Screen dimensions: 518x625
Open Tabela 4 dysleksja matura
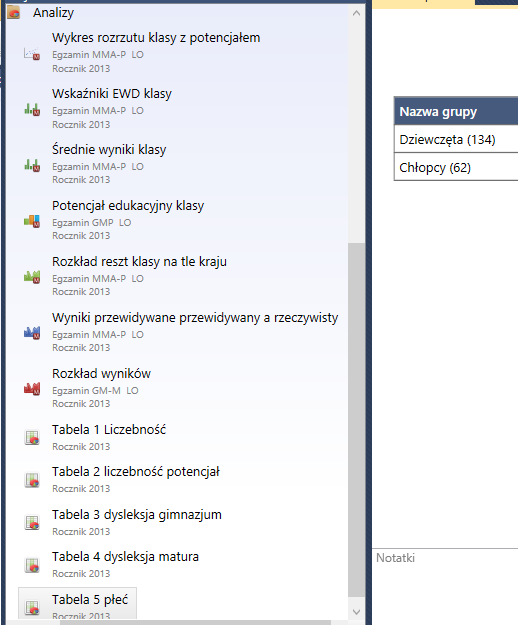point(125,556)
